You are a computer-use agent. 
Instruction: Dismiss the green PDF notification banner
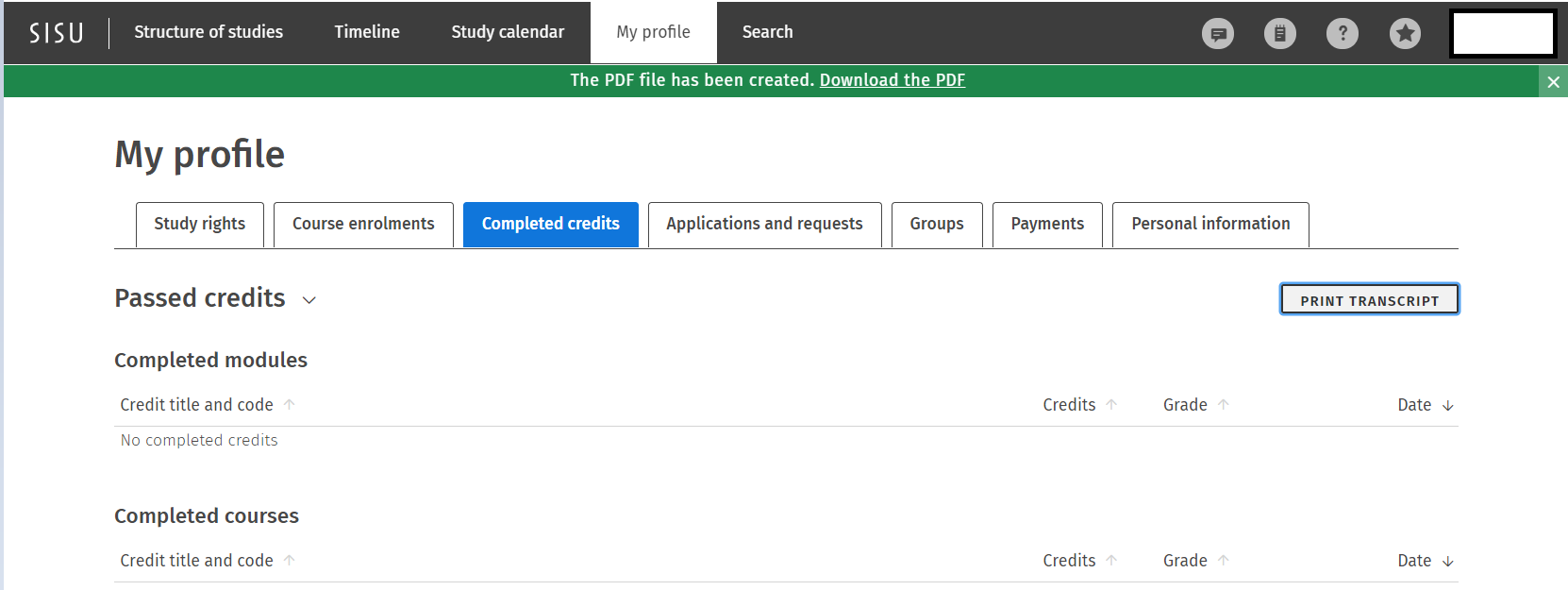tap(1553, 82)
